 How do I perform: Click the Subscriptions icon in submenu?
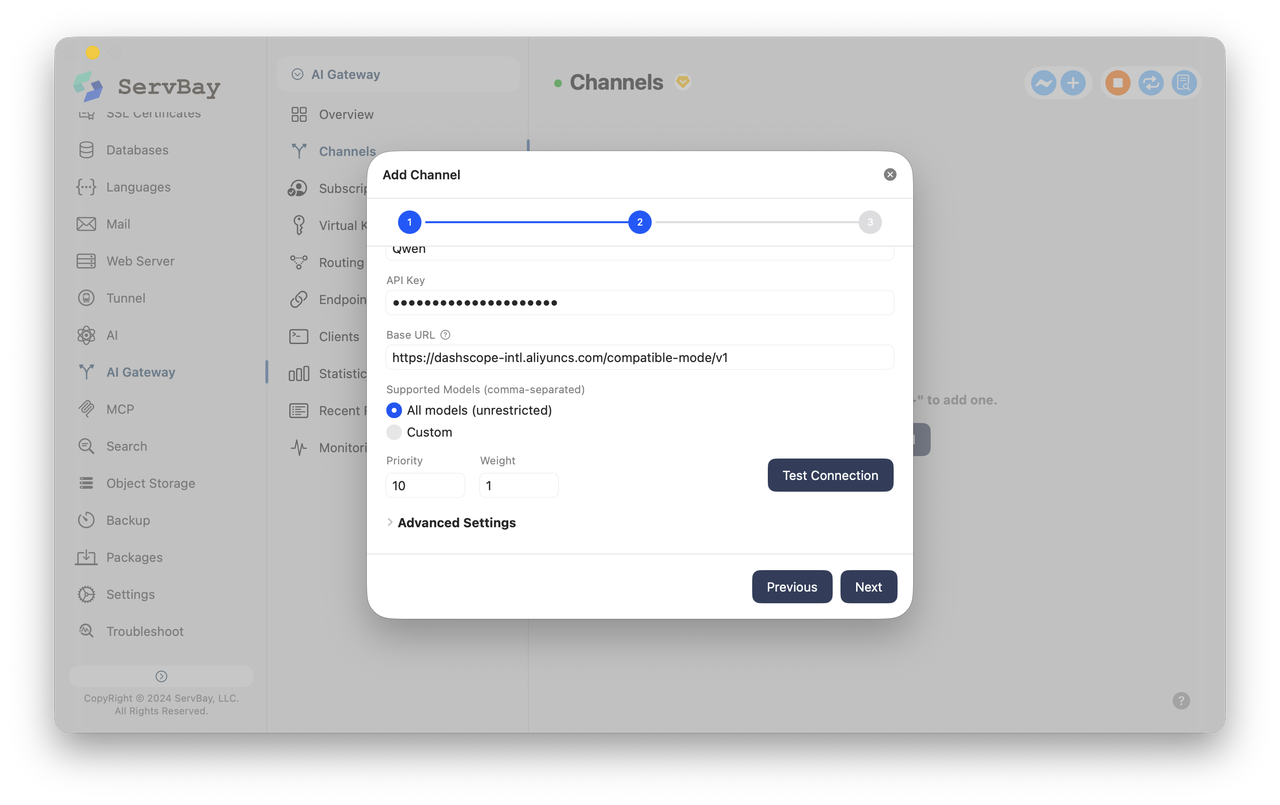click(x=298, y=188)
